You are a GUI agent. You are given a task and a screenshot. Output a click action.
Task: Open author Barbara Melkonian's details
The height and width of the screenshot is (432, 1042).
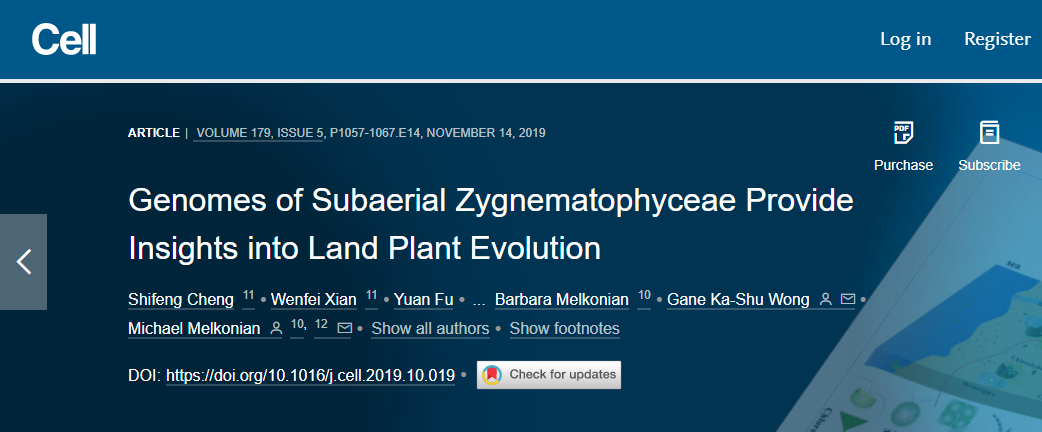(562, 300)
